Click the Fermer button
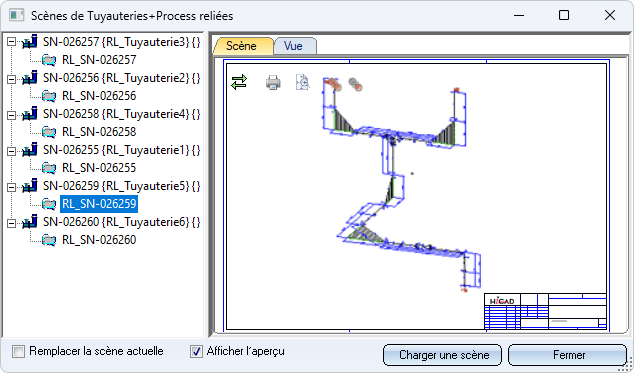Image resolution: width=634 pixels, height=373 pixels. [567, 355]
